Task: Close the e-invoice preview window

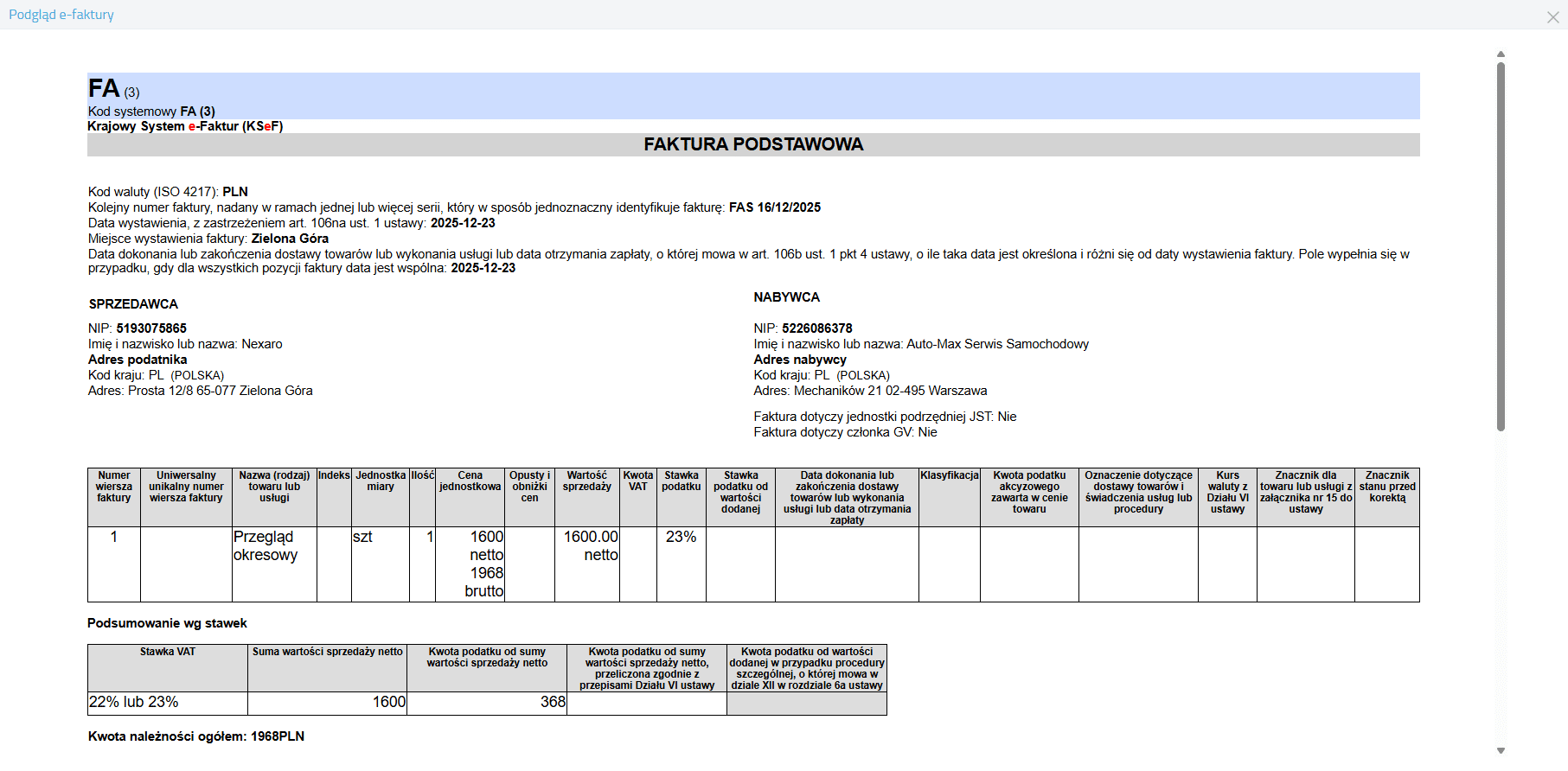Action: pyautogui.click(x=1552, y=17)
